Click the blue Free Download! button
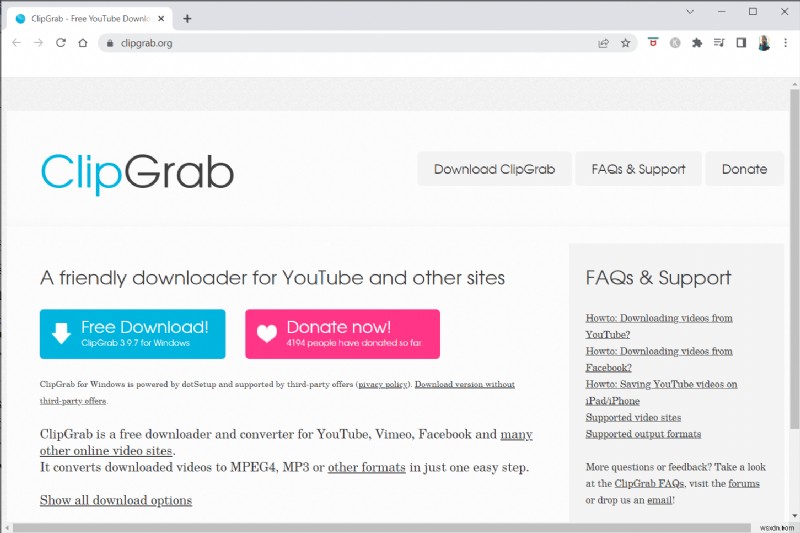 click(x=133, y=334)
